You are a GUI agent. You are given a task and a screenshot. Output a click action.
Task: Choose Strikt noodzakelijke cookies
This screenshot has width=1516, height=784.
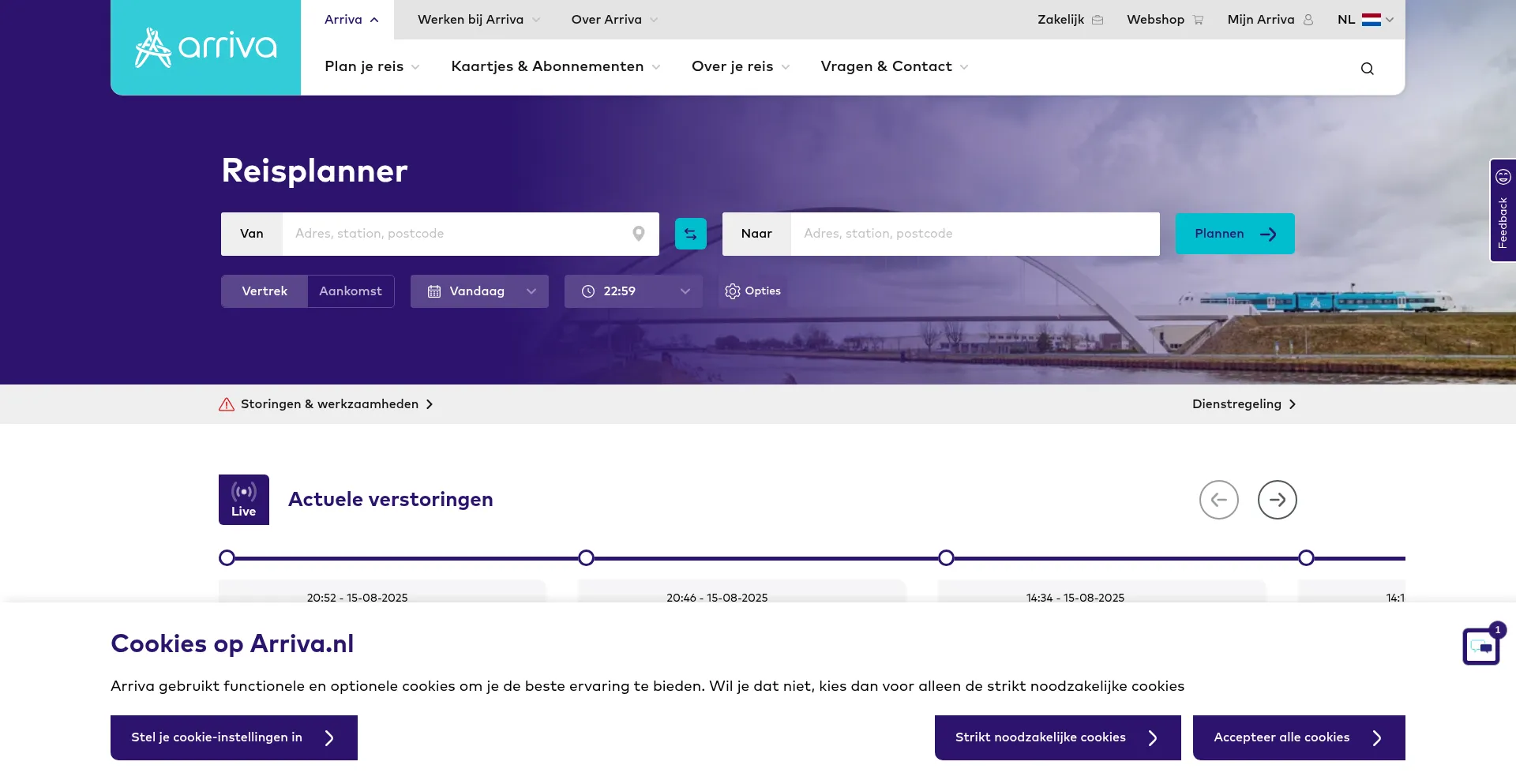point(1058,737)
